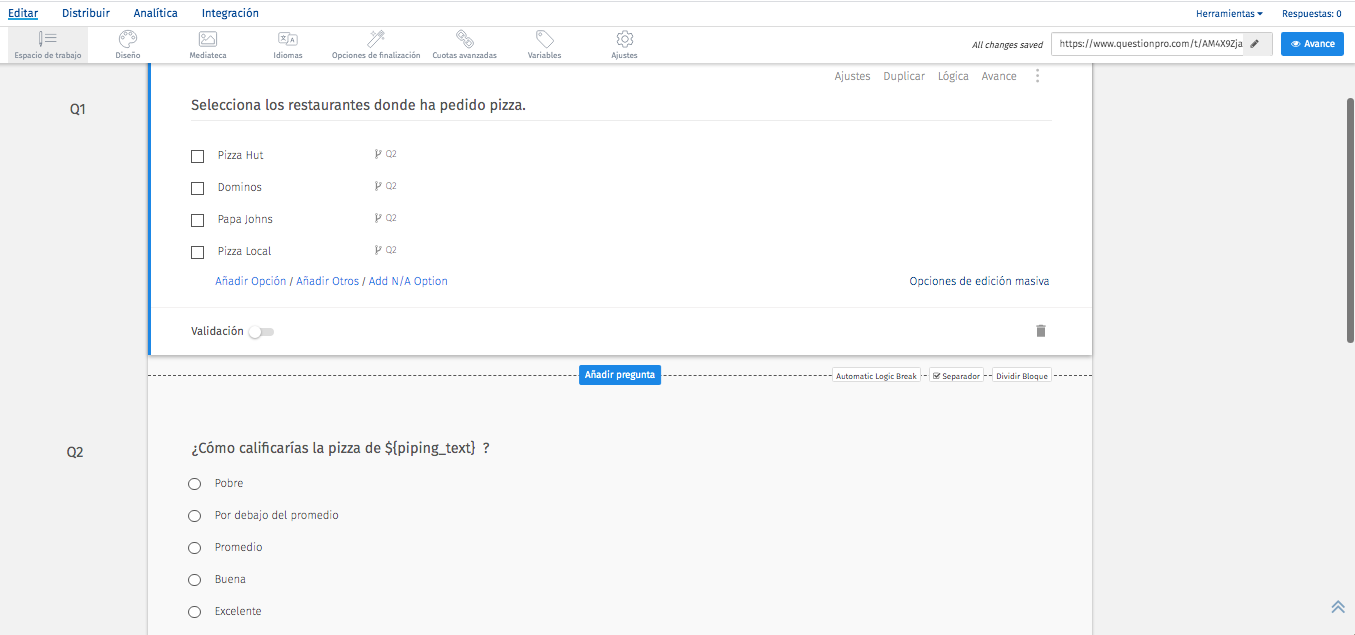Switch to the Distribuir tab
The height and width of the screenshot is (635, 1355).
coord(86,13)
